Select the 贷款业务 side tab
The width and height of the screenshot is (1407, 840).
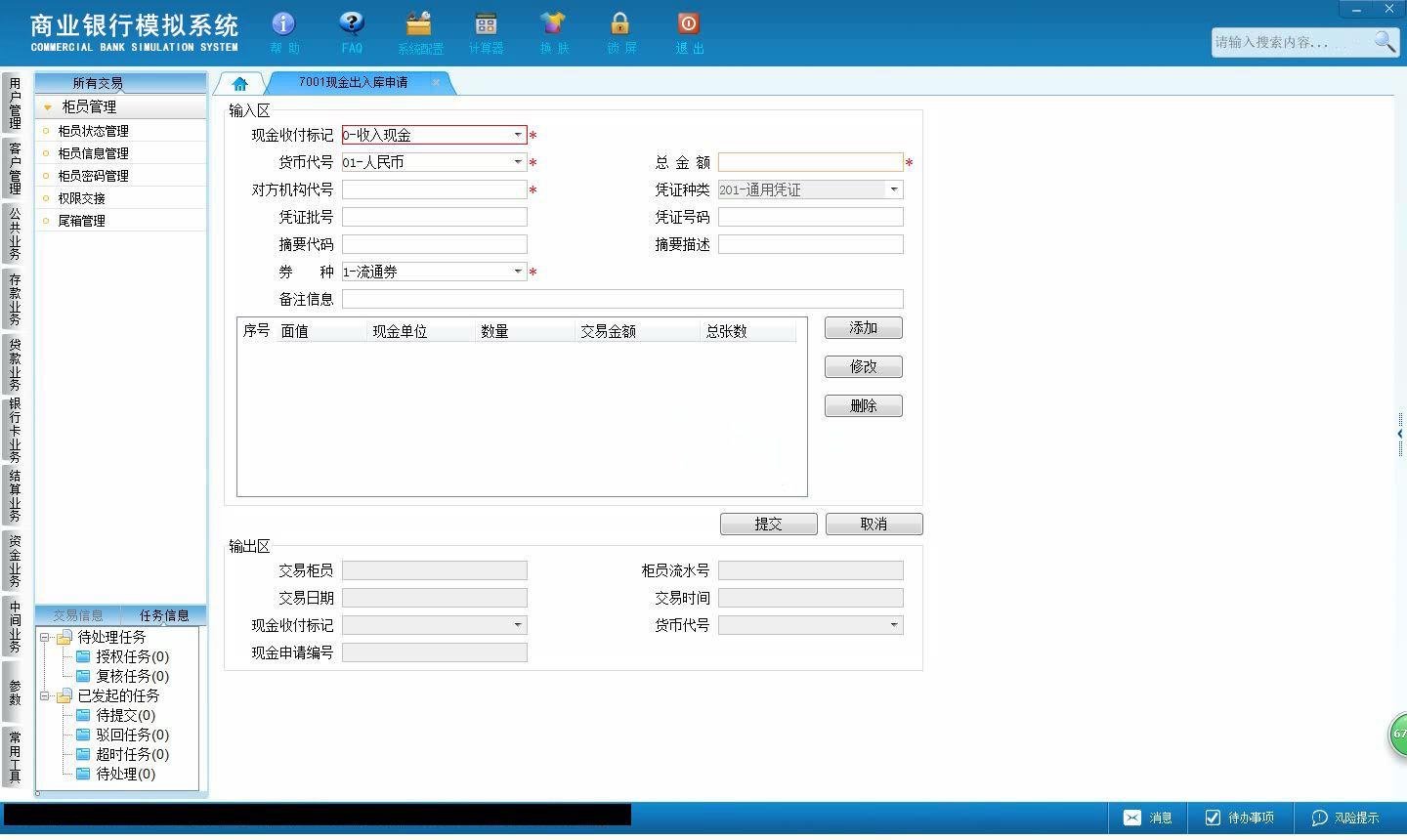pyautogui.click(x=14, y=364)
